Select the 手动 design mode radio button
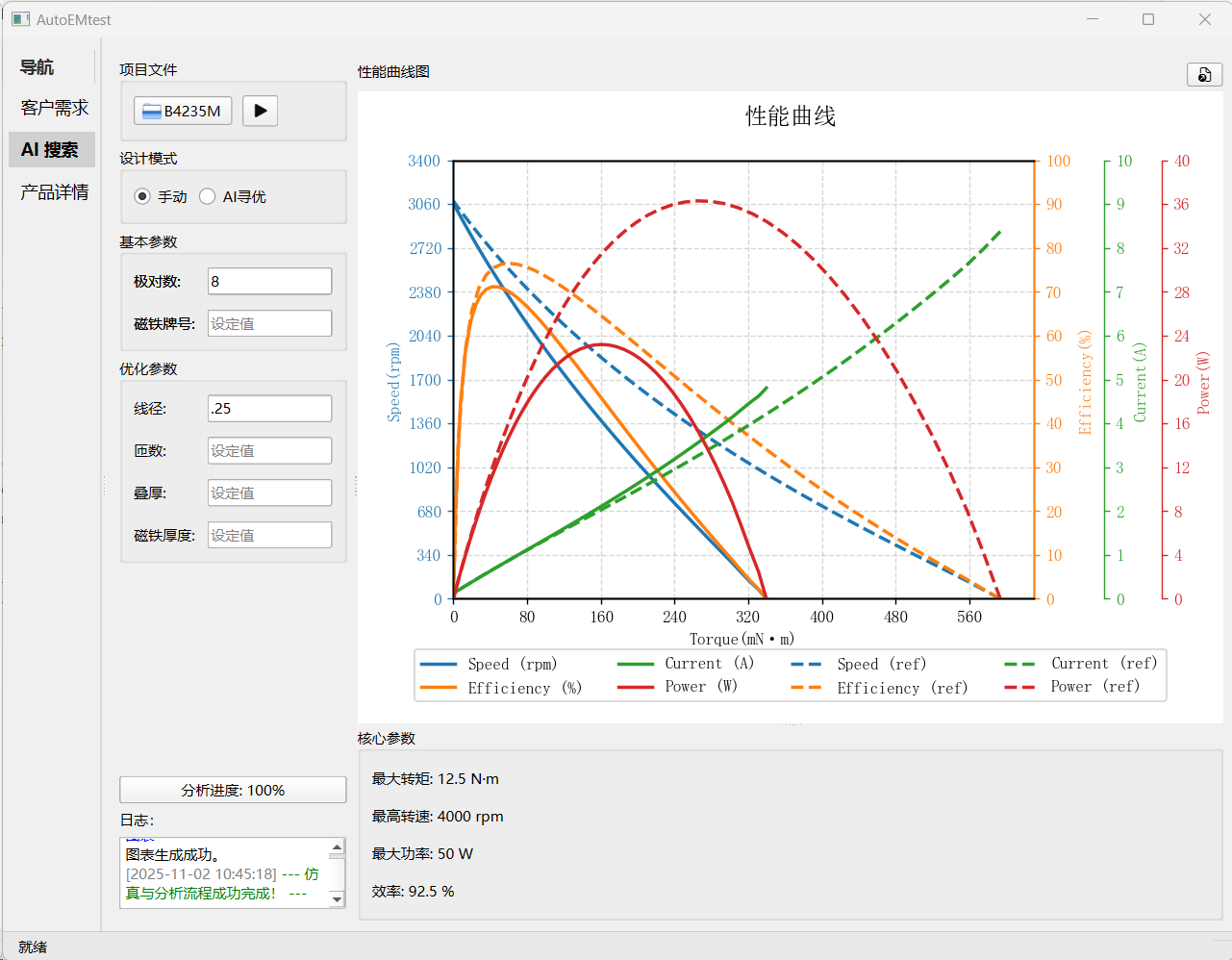The image size is (1232, 960). pyautogui.click(x=143, y=196)
